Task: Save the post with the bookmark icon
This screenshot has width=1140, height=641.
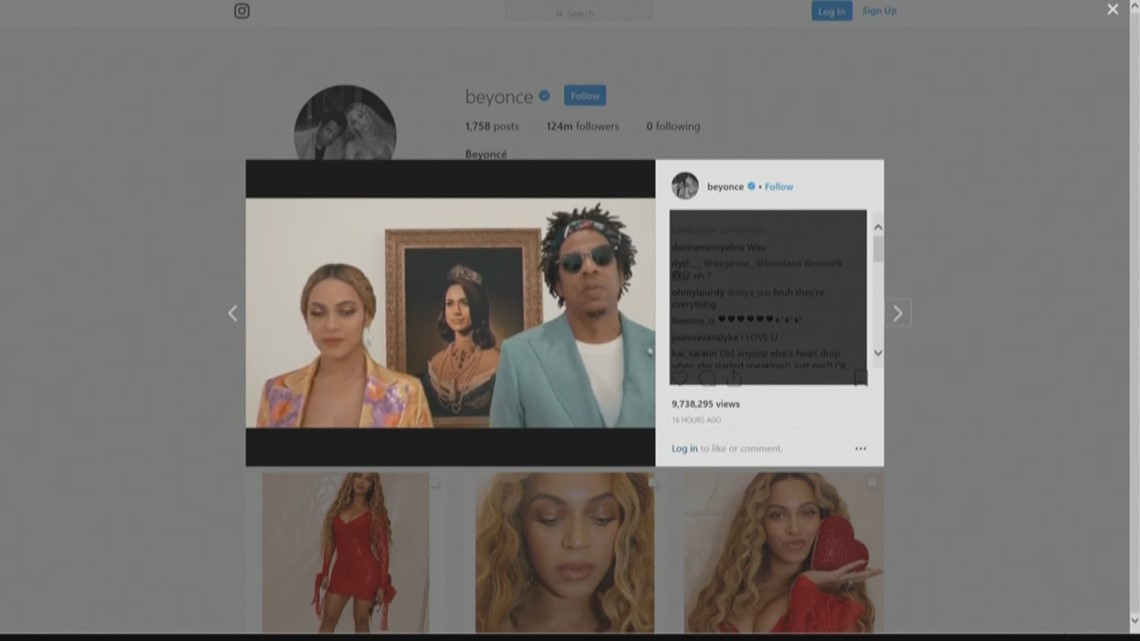Action: (860, 378)
